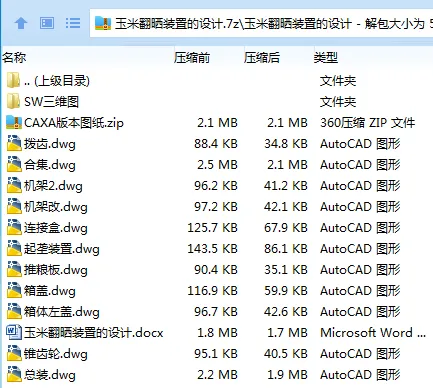Click the 42.6 KB compressed size of 箱体左盖.dwg
The width and height of the screenshot is (433, 388).
286,312
